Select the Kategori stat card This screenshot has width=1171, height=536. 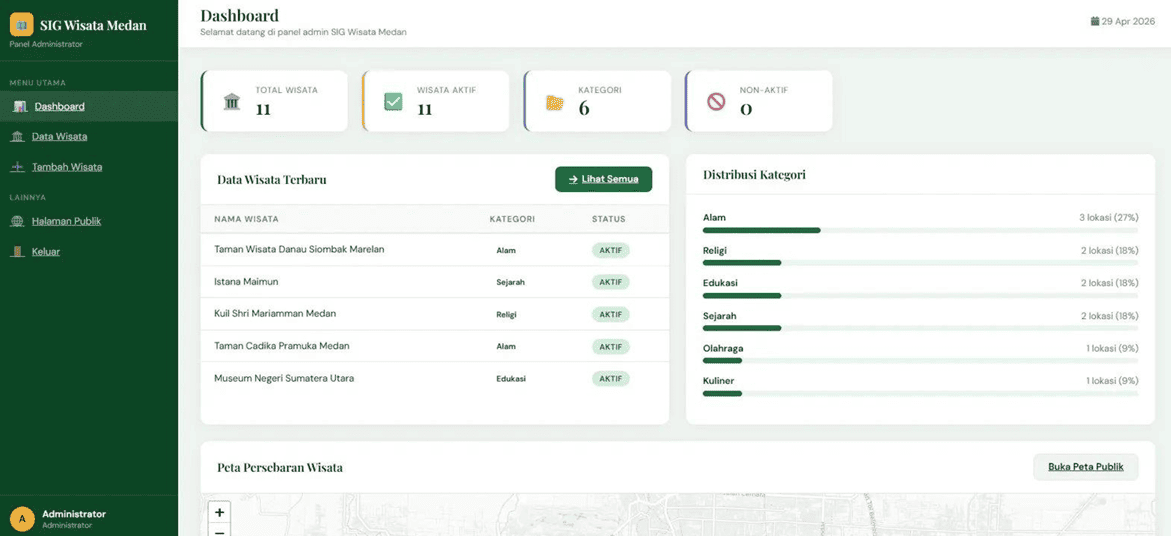tap(597, 101)
